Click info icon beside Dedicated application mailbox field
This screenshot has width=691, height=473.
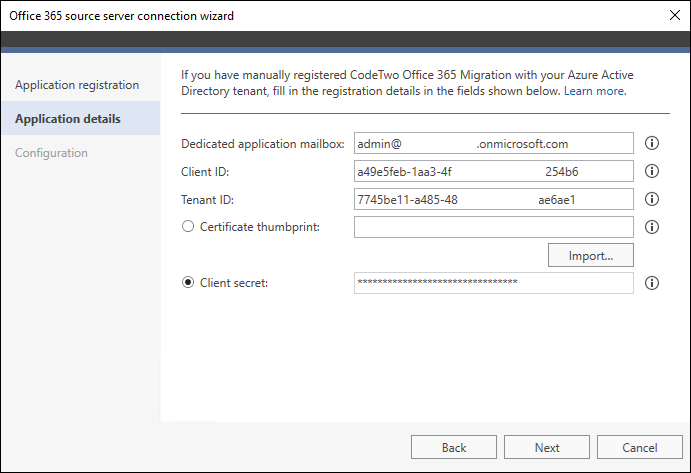(x=652, y=143)
